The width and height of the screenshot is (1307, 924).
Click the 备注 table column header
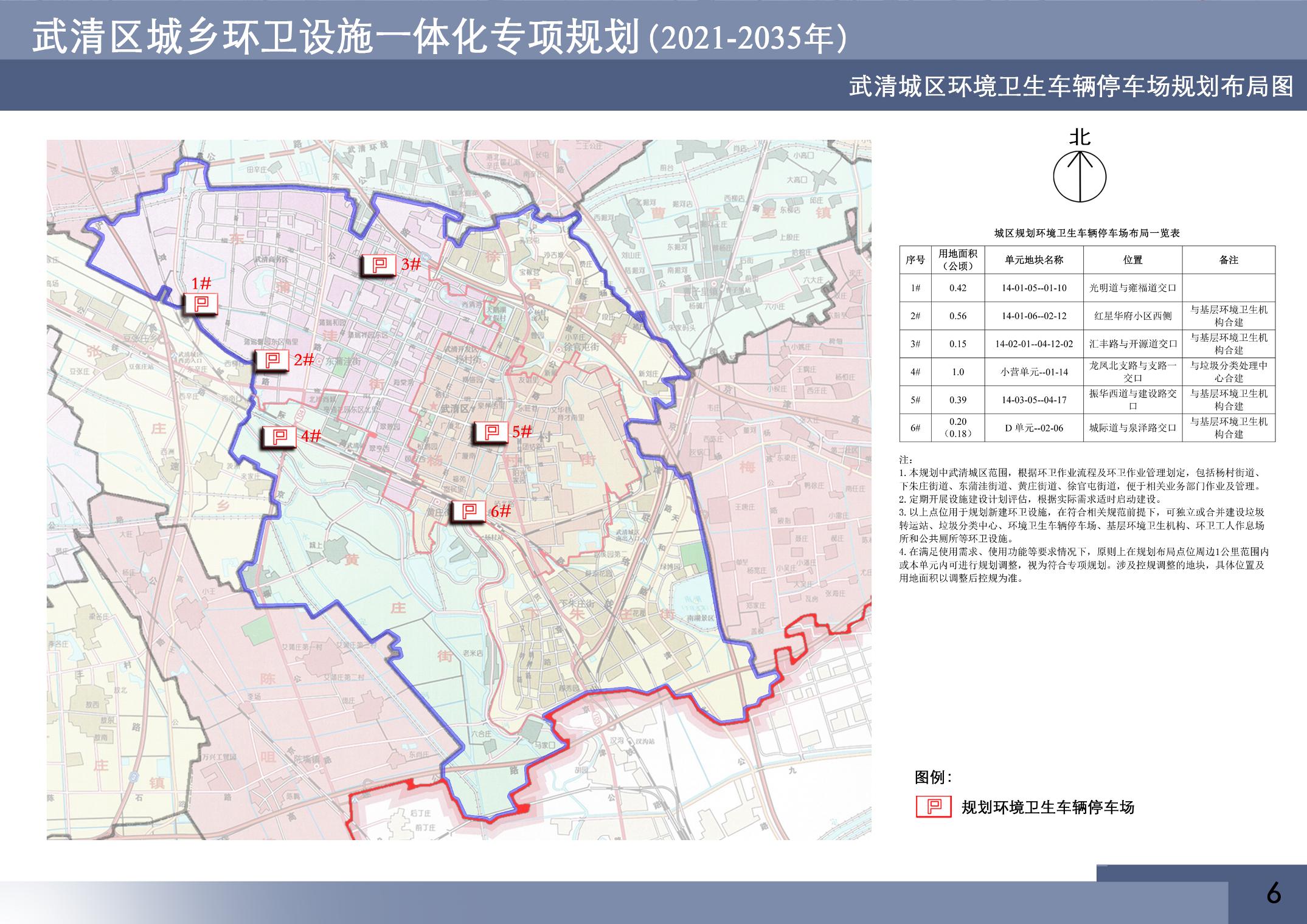(x=1229, y=260)
